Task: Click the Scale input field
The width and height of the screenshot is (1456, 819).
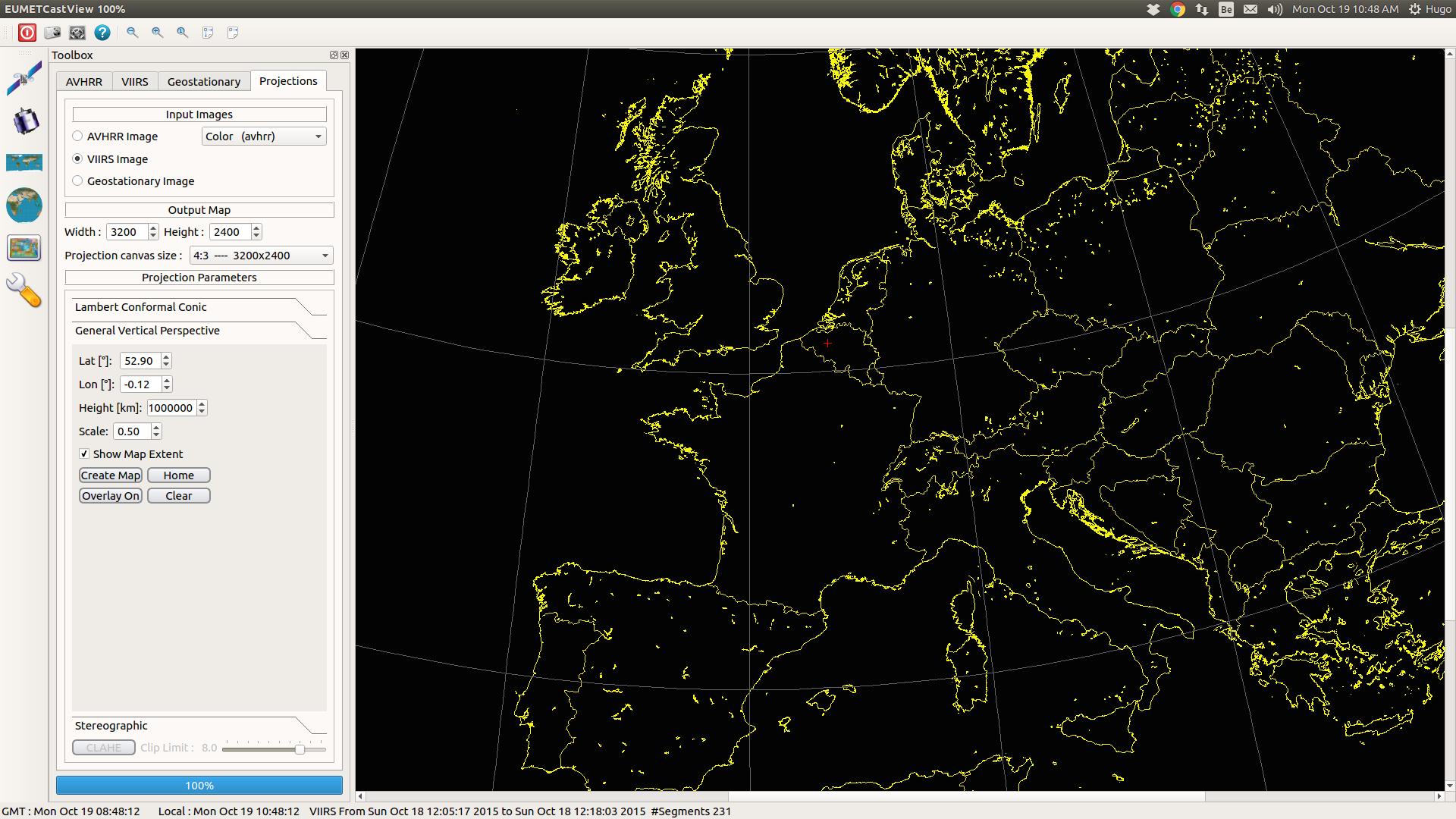Action: pos(132,431)
